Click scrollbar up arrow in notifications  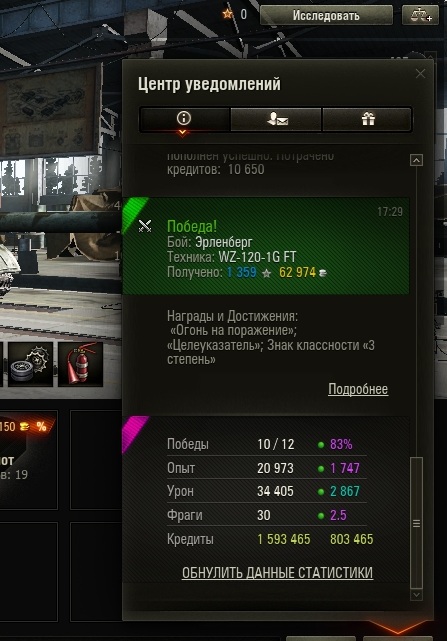[x=416, y=160]
